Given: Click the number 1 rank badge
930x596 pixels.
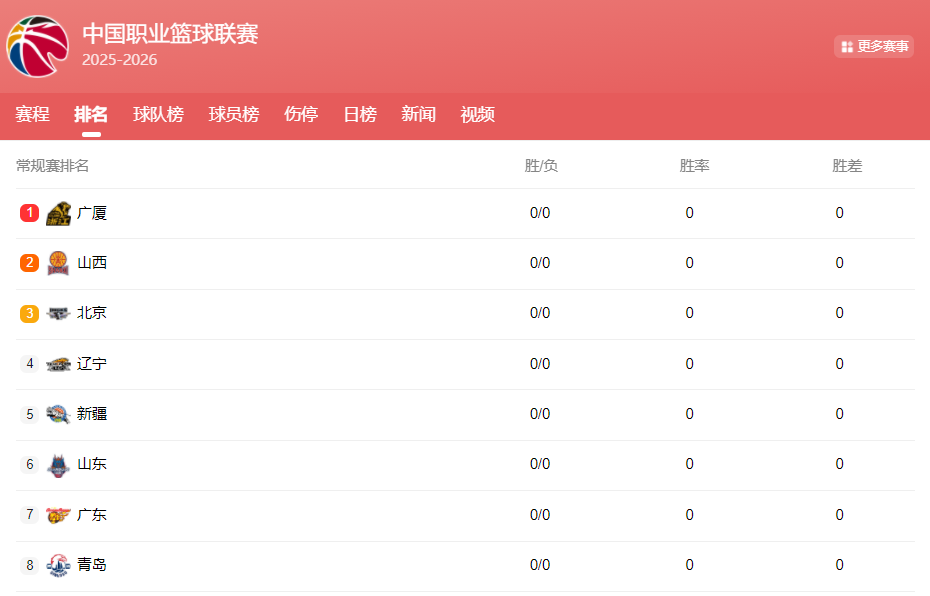Looking at the screenshot, I should tap(27, 212).
